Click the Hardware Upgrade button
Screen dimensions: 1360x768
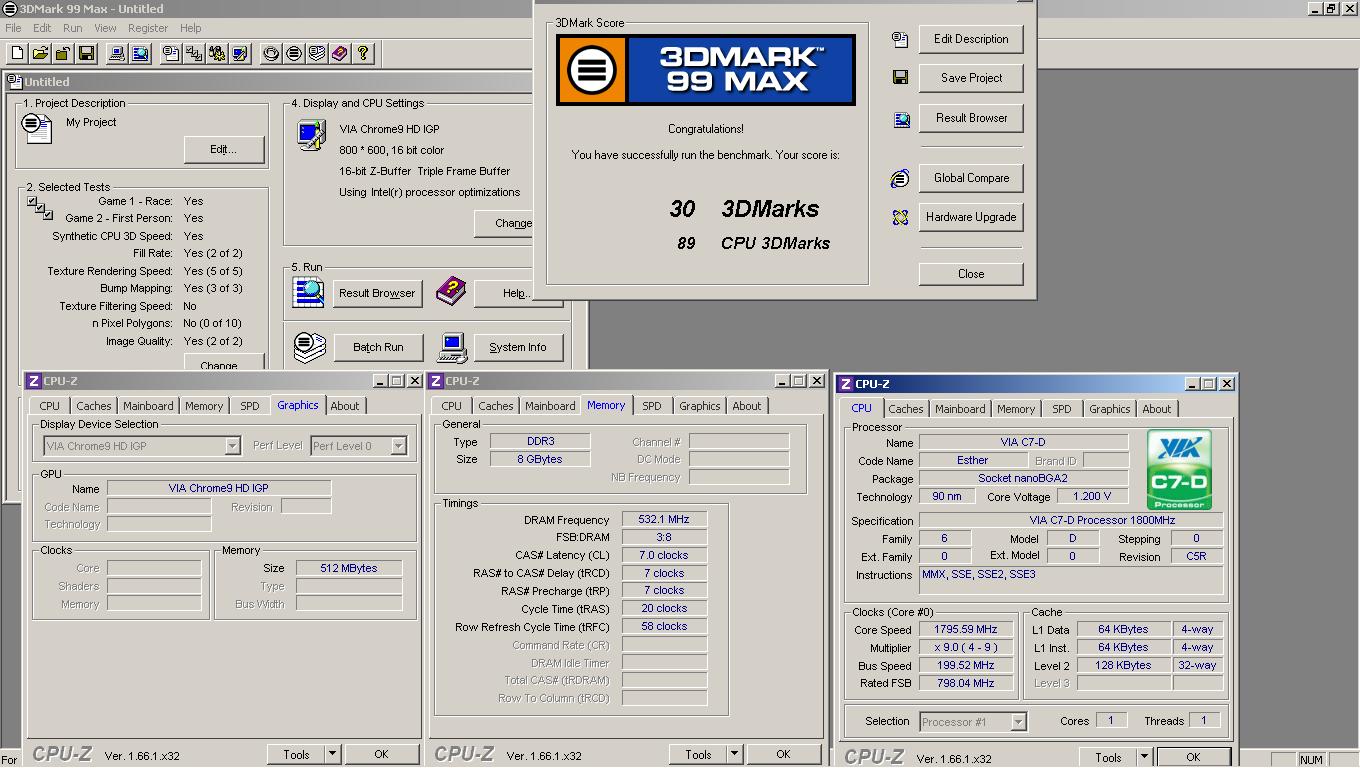[x=971, y=217]
